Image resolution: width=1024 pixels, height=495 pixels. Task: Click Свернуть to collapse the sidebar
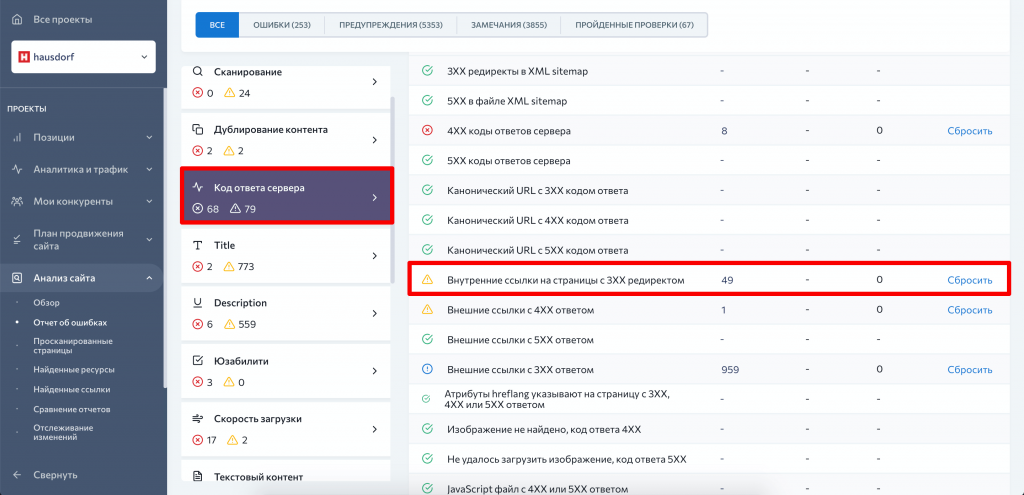55,475
